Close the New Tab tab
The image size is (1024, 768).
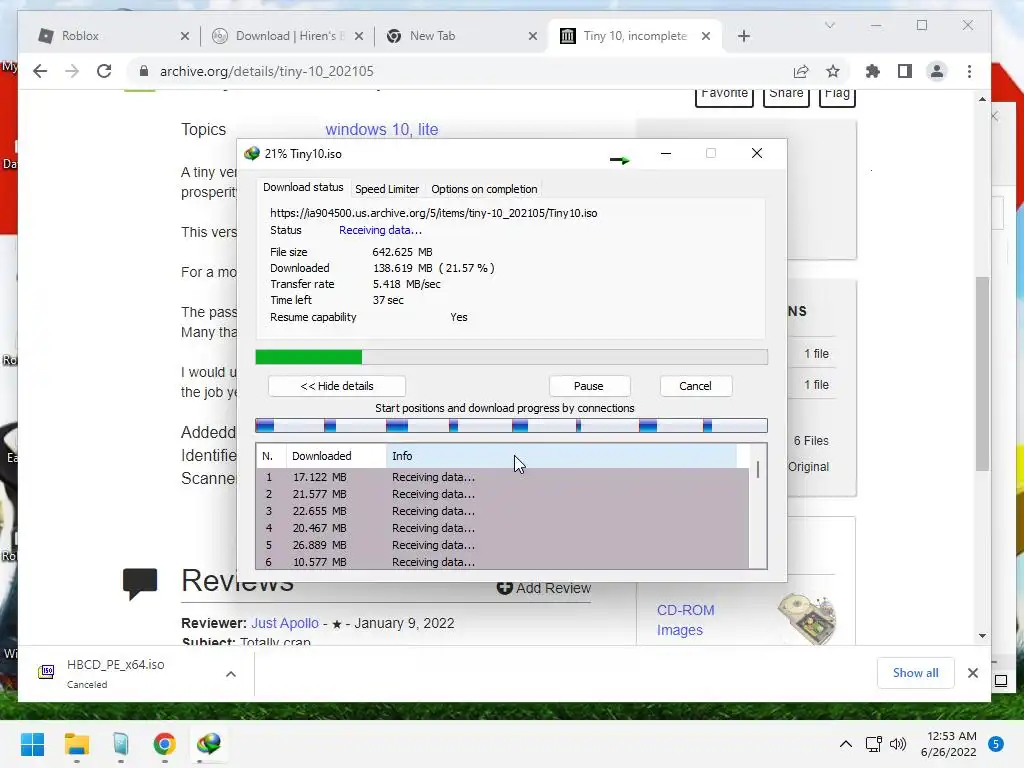pos(533,37)
